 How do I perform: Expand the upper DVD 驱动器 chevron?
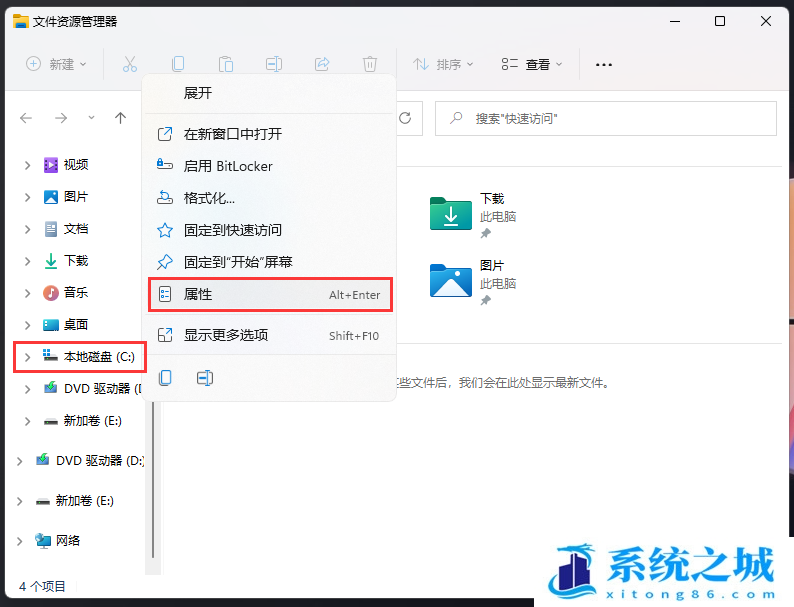click(27, 389)
